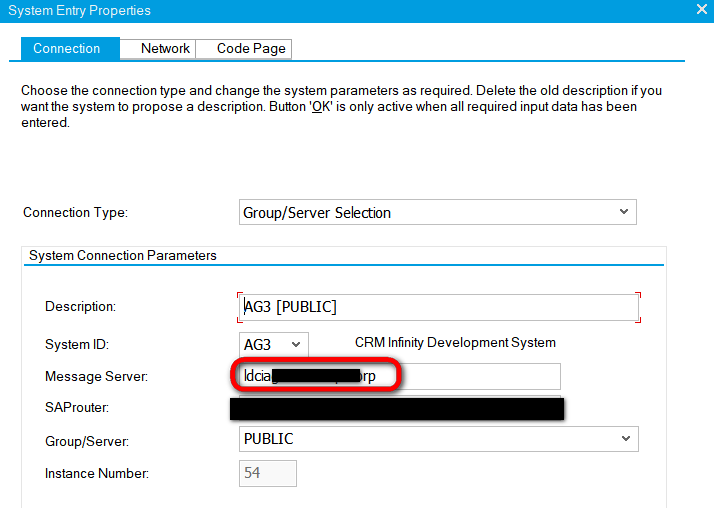Click the 'Connection Type:' label
Image resolution: width=714 pixels, height=508 pixels.
click(76, 213)
